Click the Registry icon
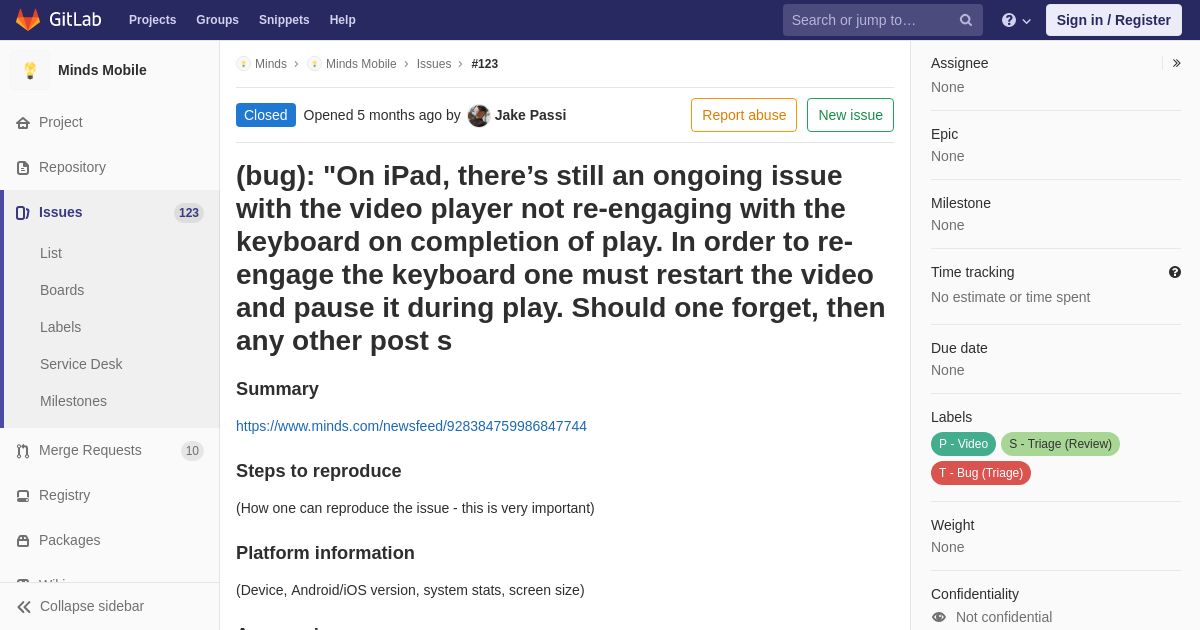 pyautogui.click(x=23, y=496)
